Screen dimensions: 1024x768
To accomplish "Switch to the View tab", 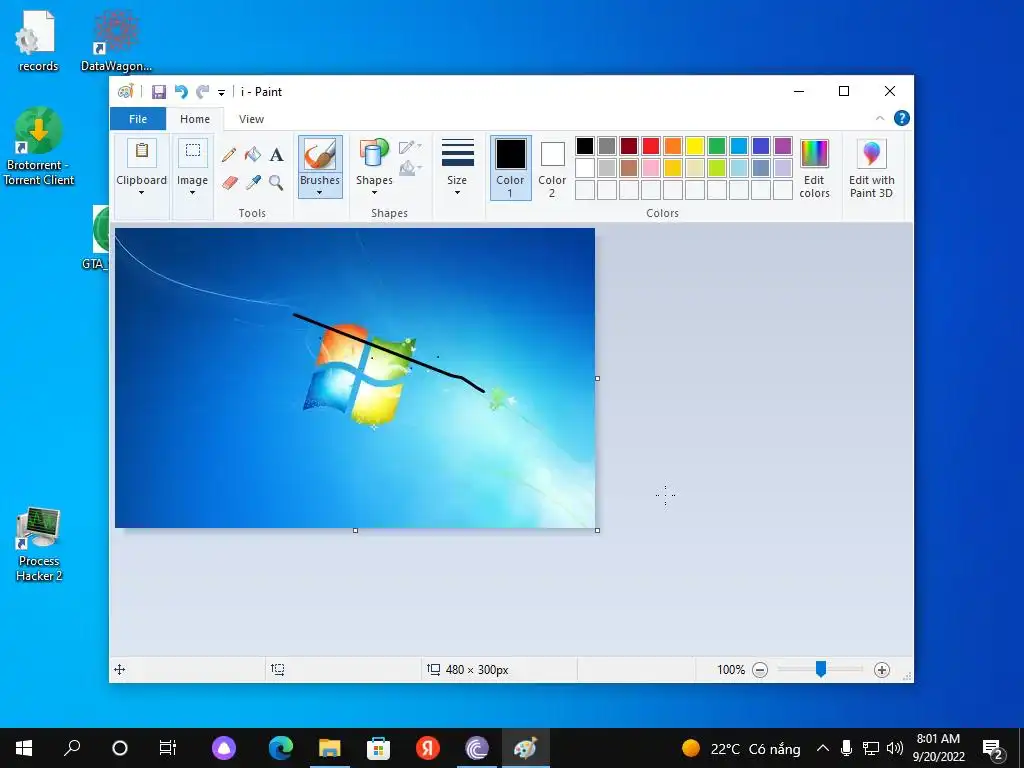I will coord(251,119).
